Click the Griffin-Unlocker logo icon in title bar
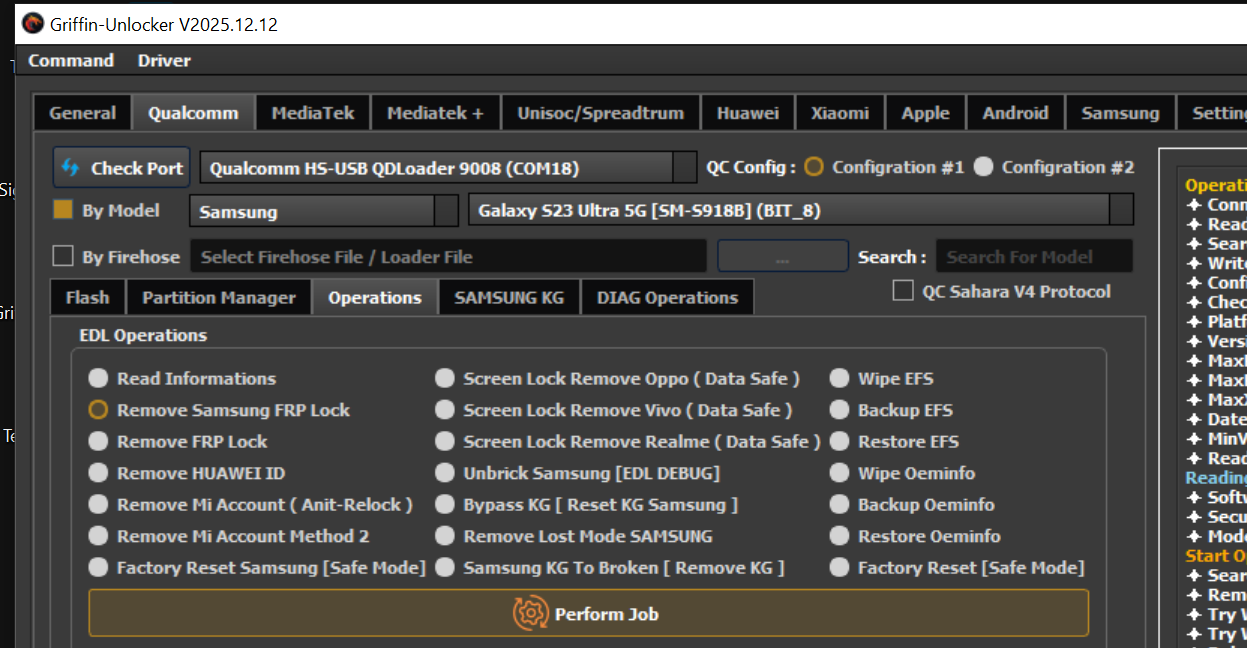Viewport: 1247px width, 648px height. 33,24
